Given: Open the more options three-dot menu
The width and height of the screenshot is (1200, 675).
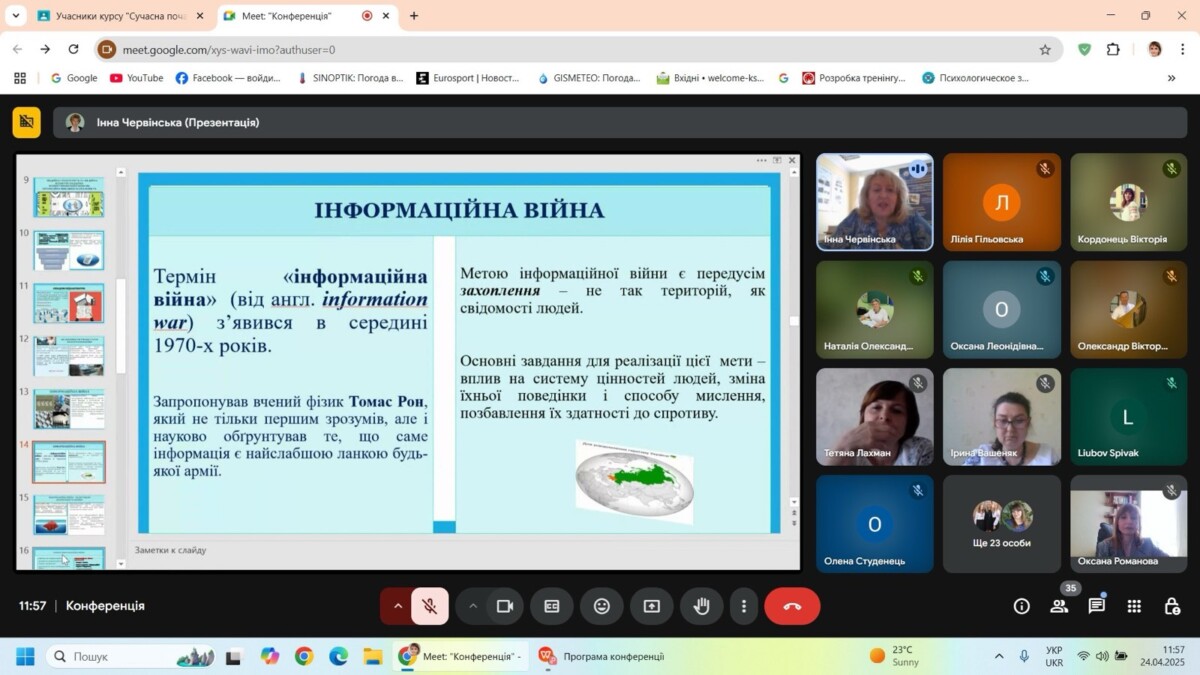Looking at the screenshot, I should [x=743, y=606].
